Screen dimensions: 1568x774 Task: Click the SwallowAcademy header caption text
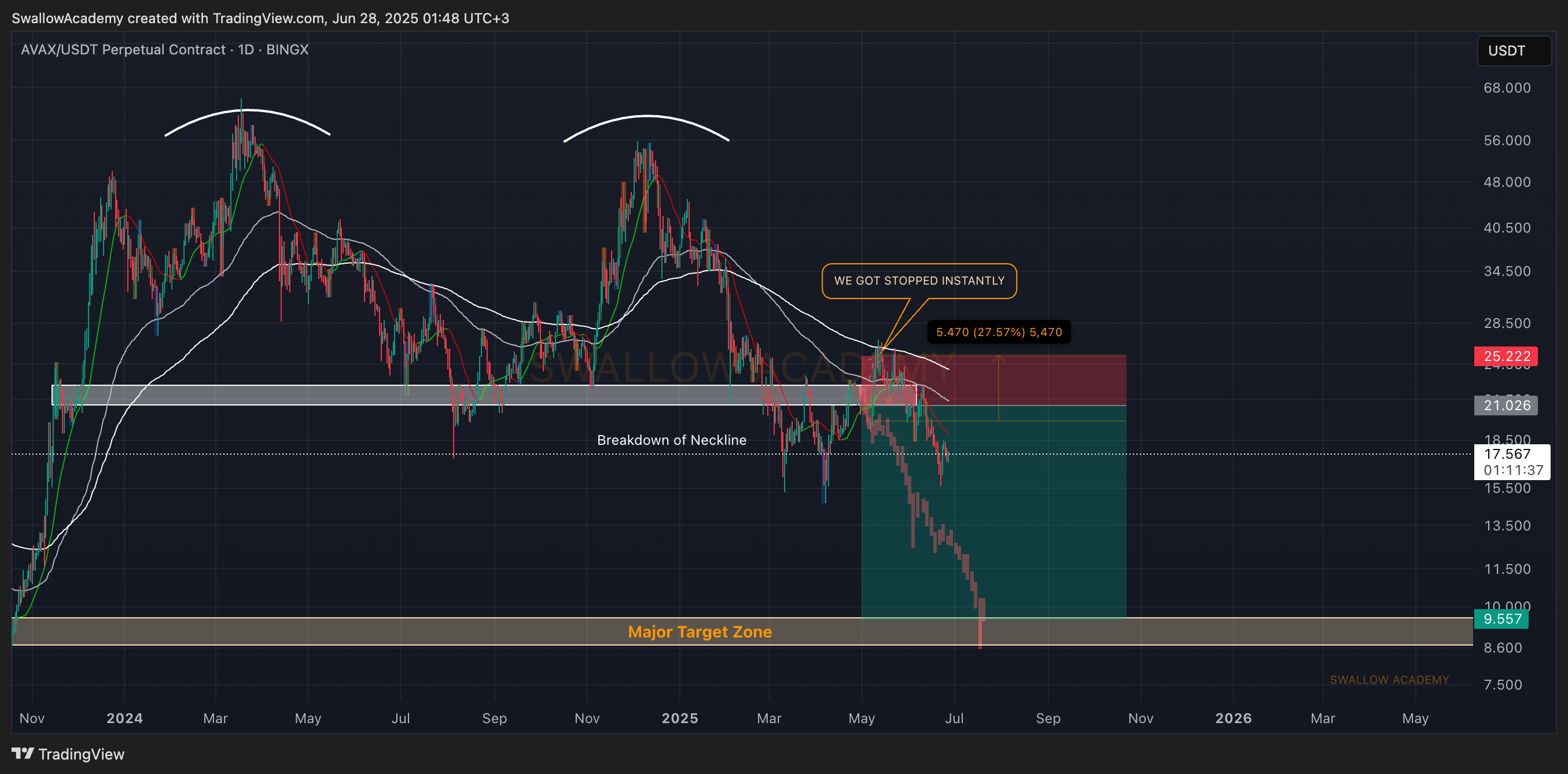pos(260,19)
